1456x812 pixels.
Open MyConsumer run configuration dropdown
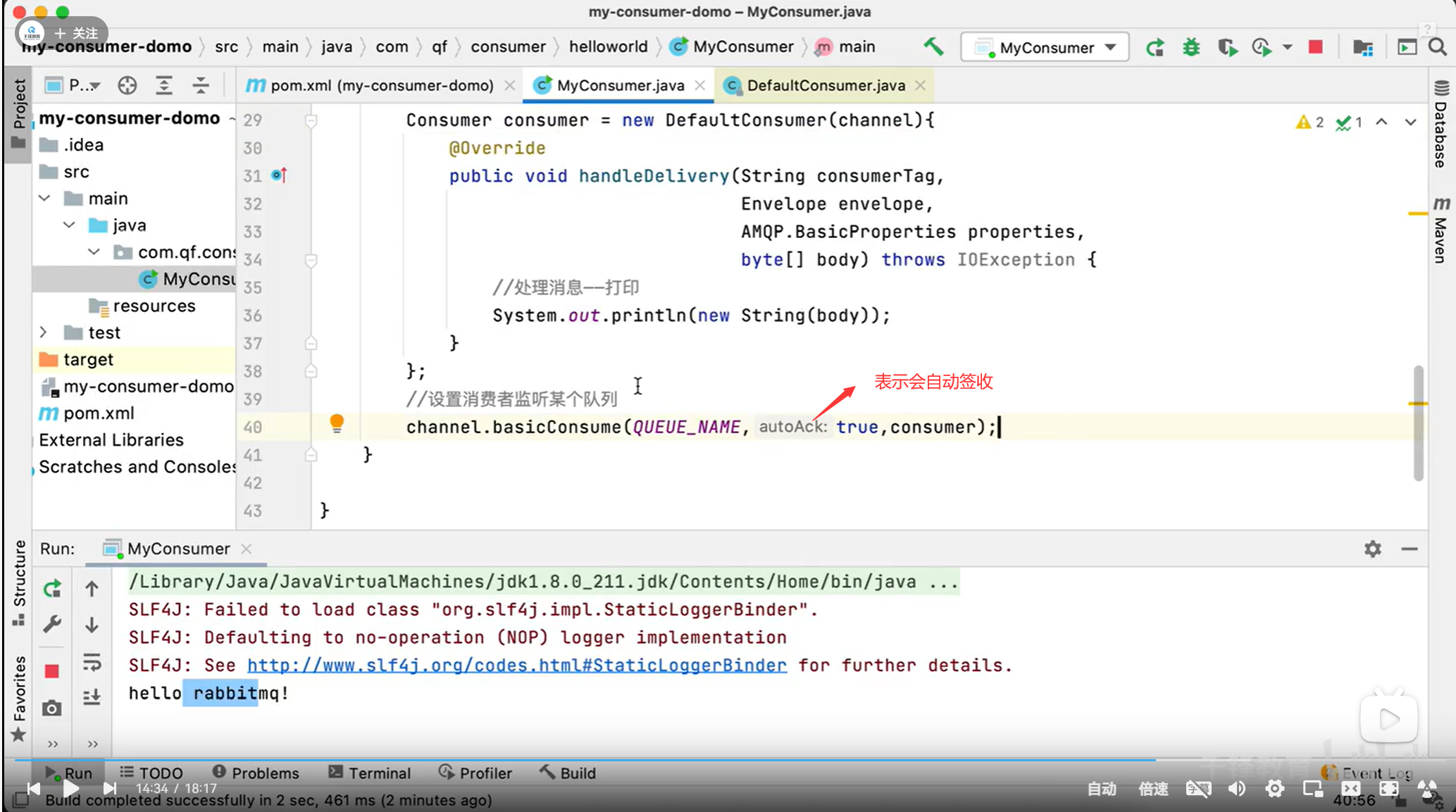point(1045,47)
